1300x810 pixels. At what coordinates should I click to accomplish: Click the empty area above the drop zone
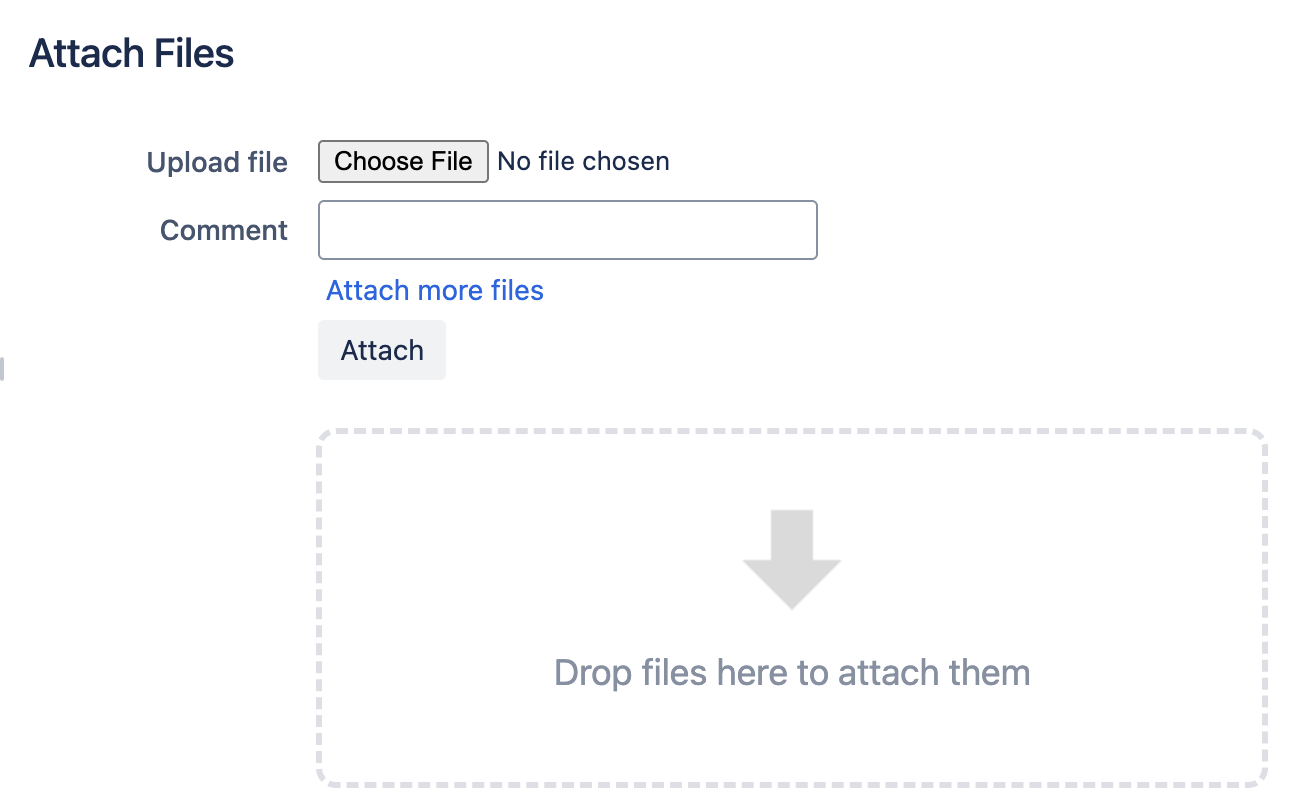[x=791, y=405]
